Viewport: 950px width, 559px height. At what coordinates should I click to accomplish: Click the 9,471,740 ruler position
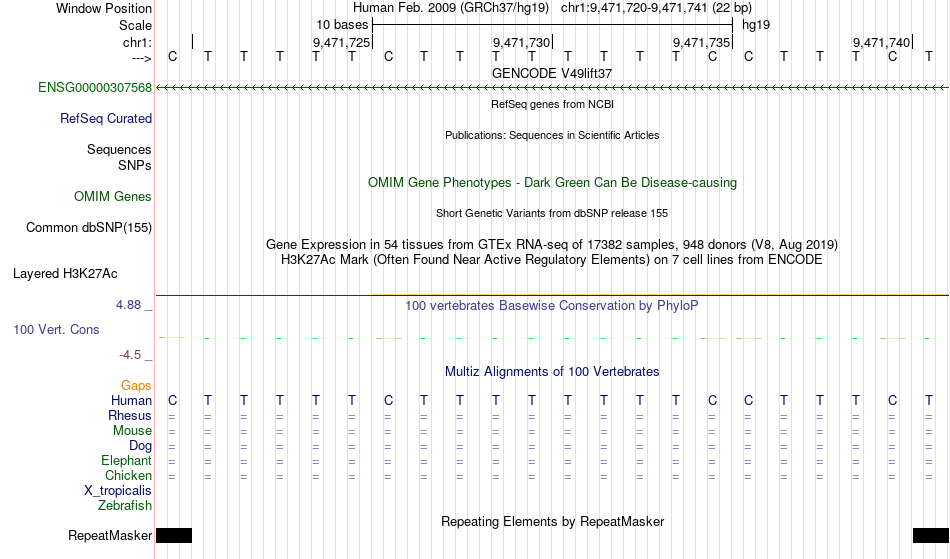coord(881,42)
